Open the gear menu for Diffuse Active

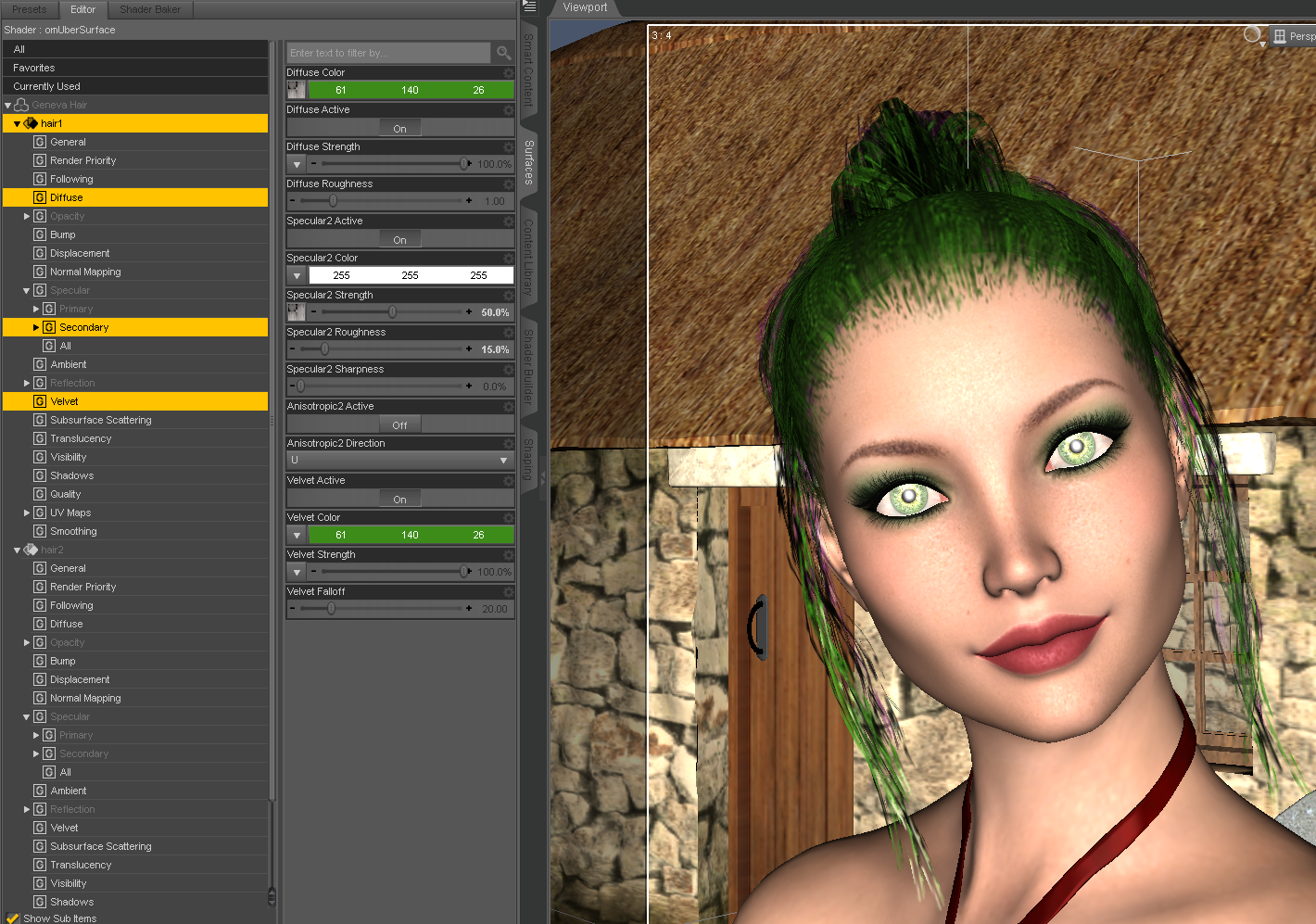(509, 109)
